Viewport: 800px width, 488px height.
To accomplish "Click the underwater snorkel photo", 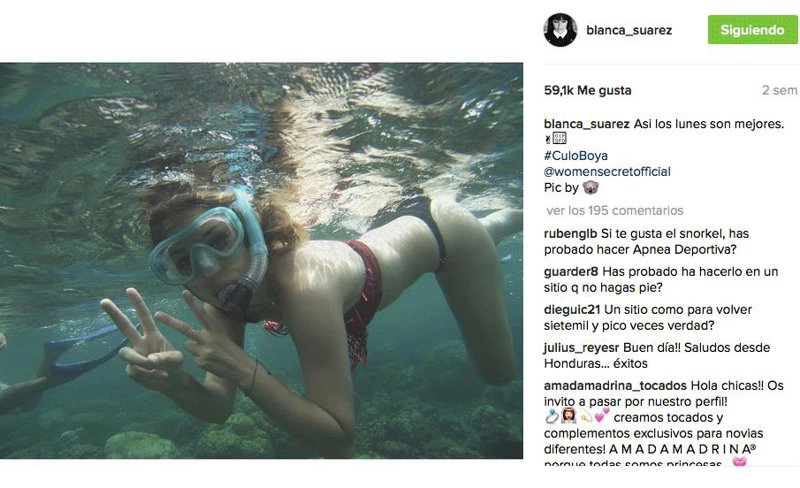I will pyautogui.click(x=261, y=260).
